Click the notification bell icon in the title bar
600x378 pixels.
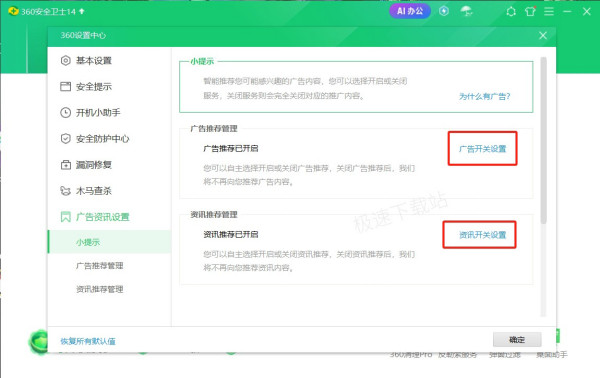point(511,11)
